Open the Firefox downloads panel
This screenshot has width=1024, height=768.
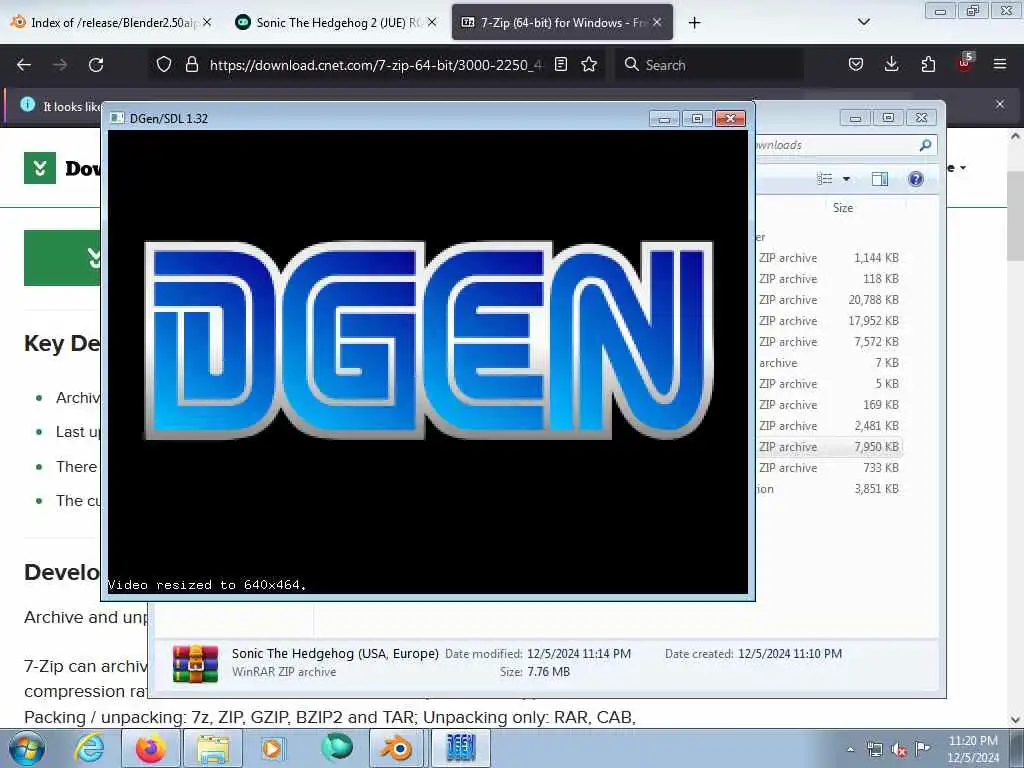[891, 64]
